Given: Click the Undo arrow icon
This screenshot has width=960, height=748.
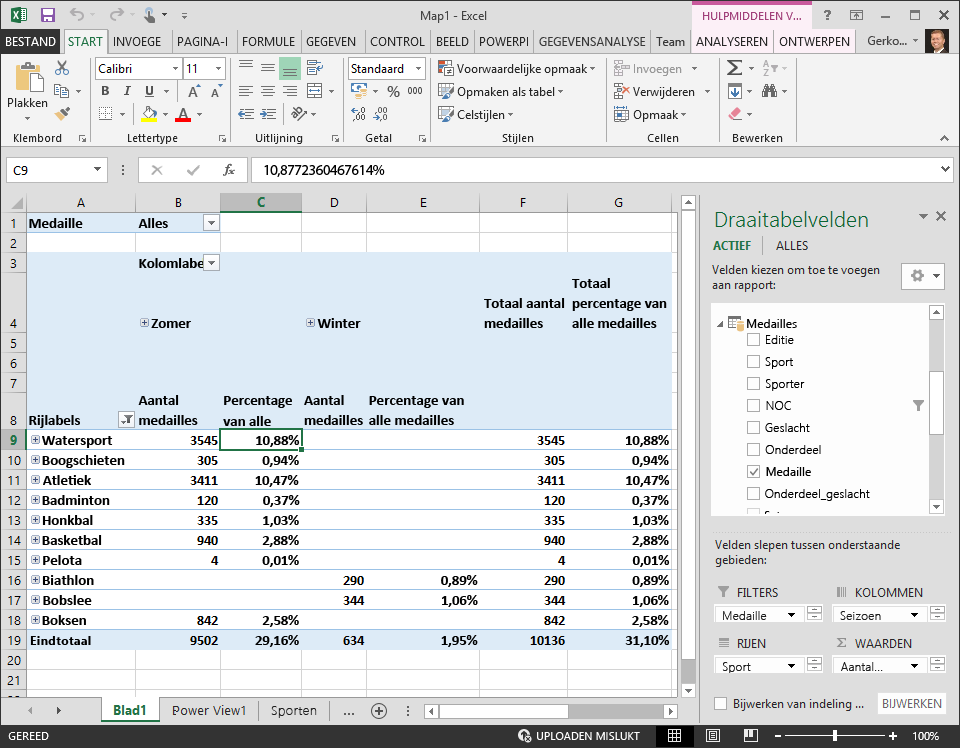Looking at the screenshot, I should (x=77, y=15).
